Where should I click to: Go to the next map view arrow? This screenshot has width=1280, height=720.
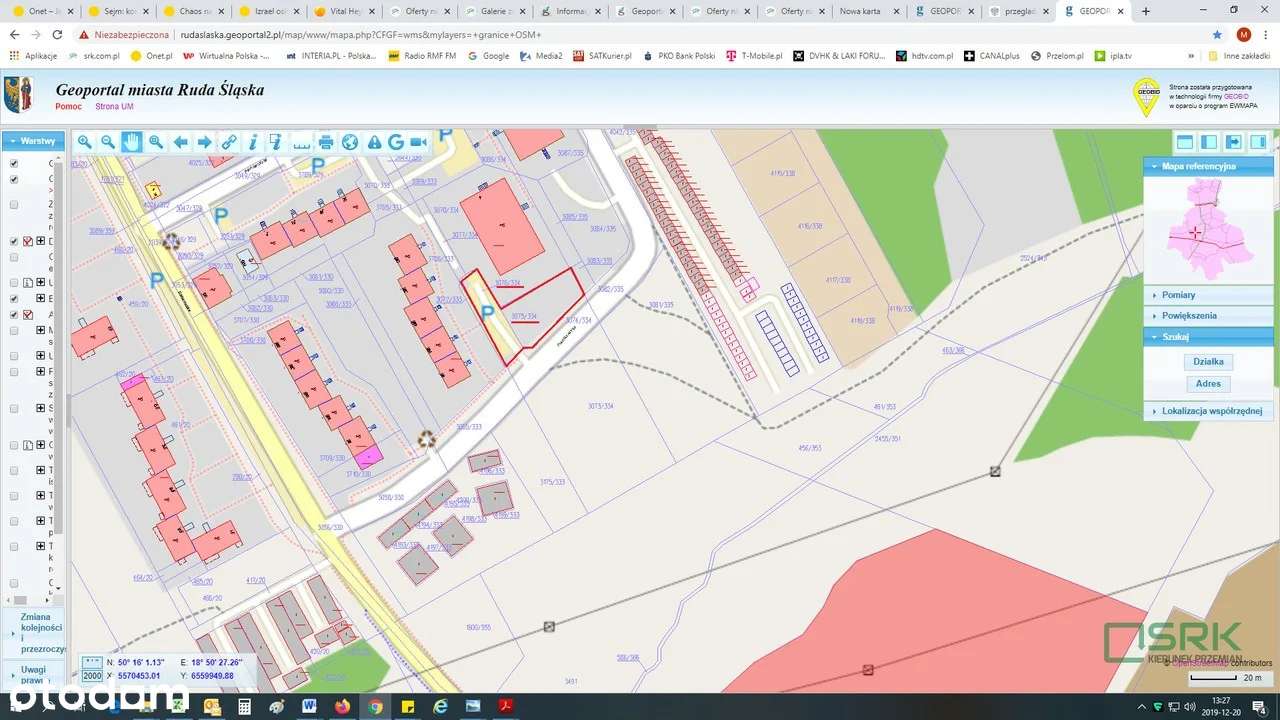[205, 142]
